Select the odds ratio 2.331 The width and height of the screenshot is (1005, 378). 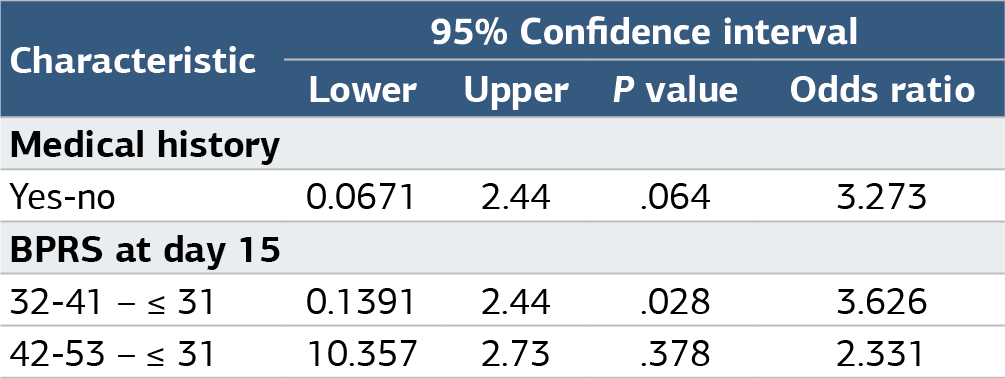pyautogui.click(x=882, y=354)
